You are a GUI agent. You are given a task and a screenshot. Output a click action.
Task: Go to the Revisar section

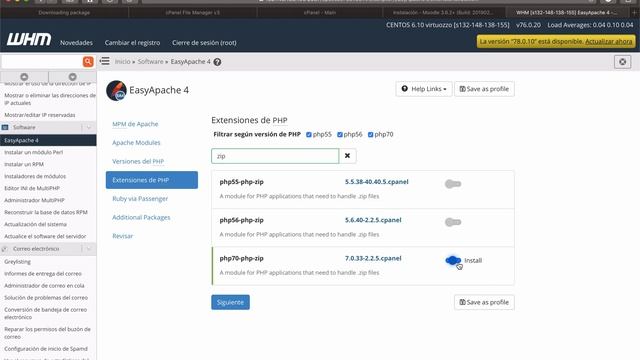pos(122,236)
